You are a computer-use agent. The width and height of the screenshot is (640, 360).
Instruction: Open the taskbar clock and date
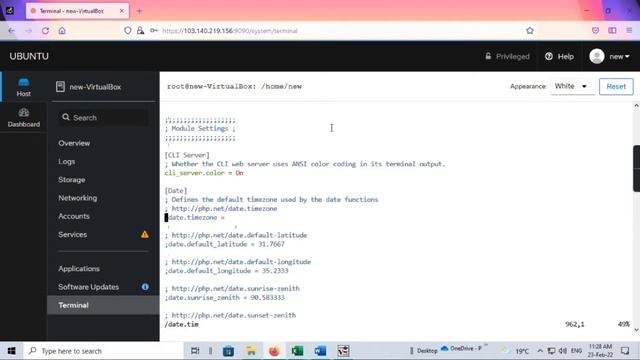(600, 351)
